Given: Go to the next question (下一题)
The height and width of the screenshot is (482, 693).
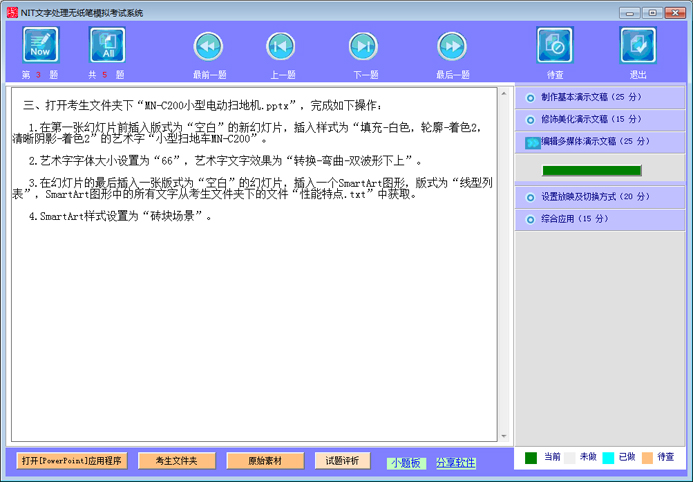Looking at the screenshot, I should click(x=363, y=47).
